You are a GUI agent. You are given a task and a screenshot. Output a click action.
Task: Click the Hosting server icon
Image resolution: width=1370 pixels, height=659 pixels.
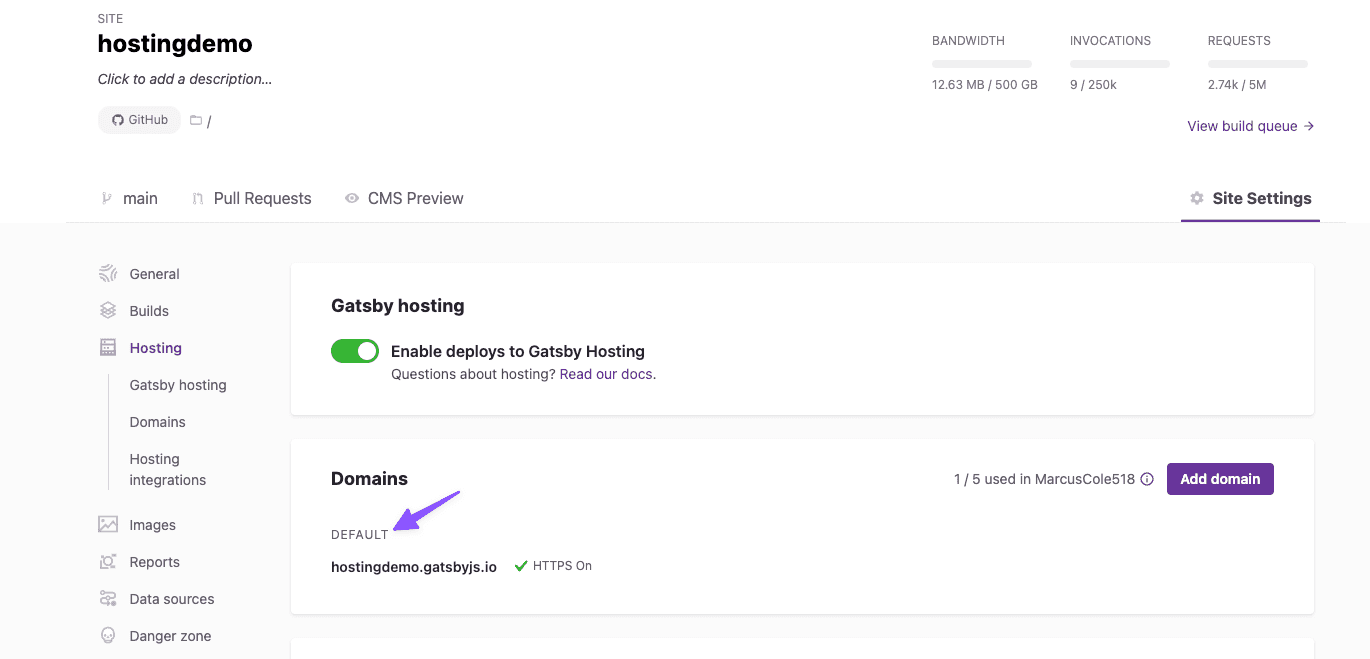[x=108, y=348]
